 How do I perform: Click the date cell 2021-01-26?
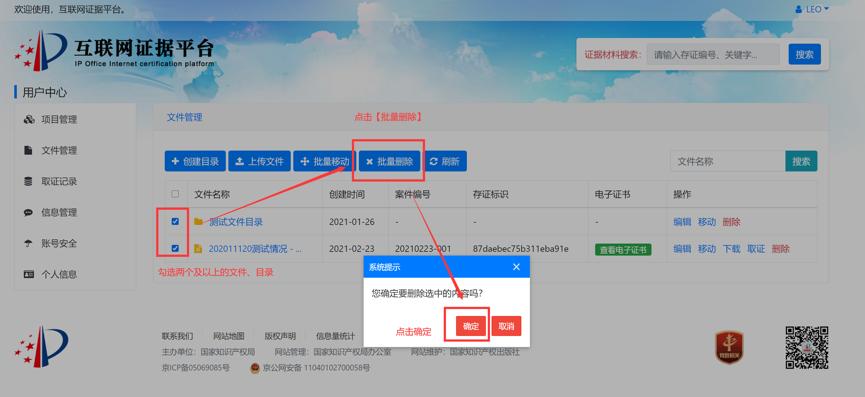352,222
